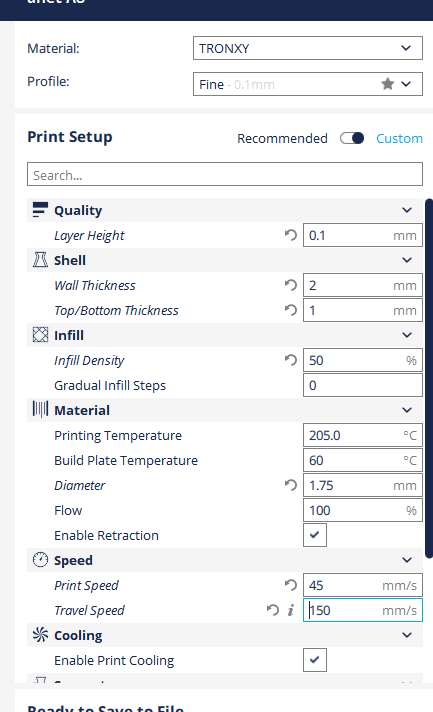This screenshot has height=712, width=433.
Task: Click the Wall Thickness value field
Action: (x=363, y=285)
